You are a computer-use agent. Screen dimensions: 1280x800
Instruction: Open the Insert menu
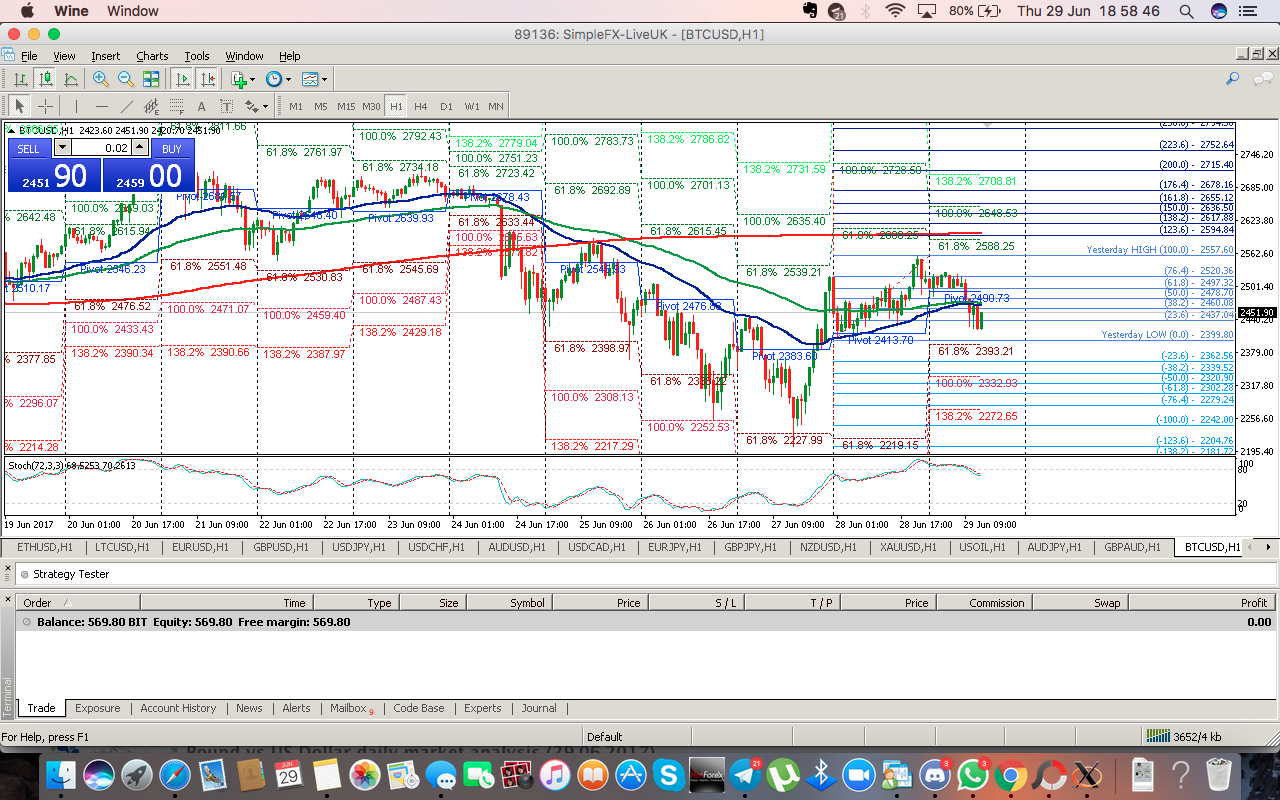point(106,56)
